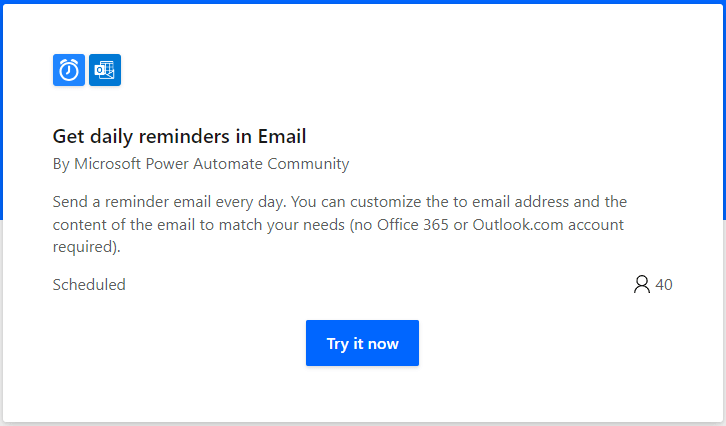Click the Scheduled flow type label
The width and height of the screenshot is (726, 426).
(x=89, y=285)
